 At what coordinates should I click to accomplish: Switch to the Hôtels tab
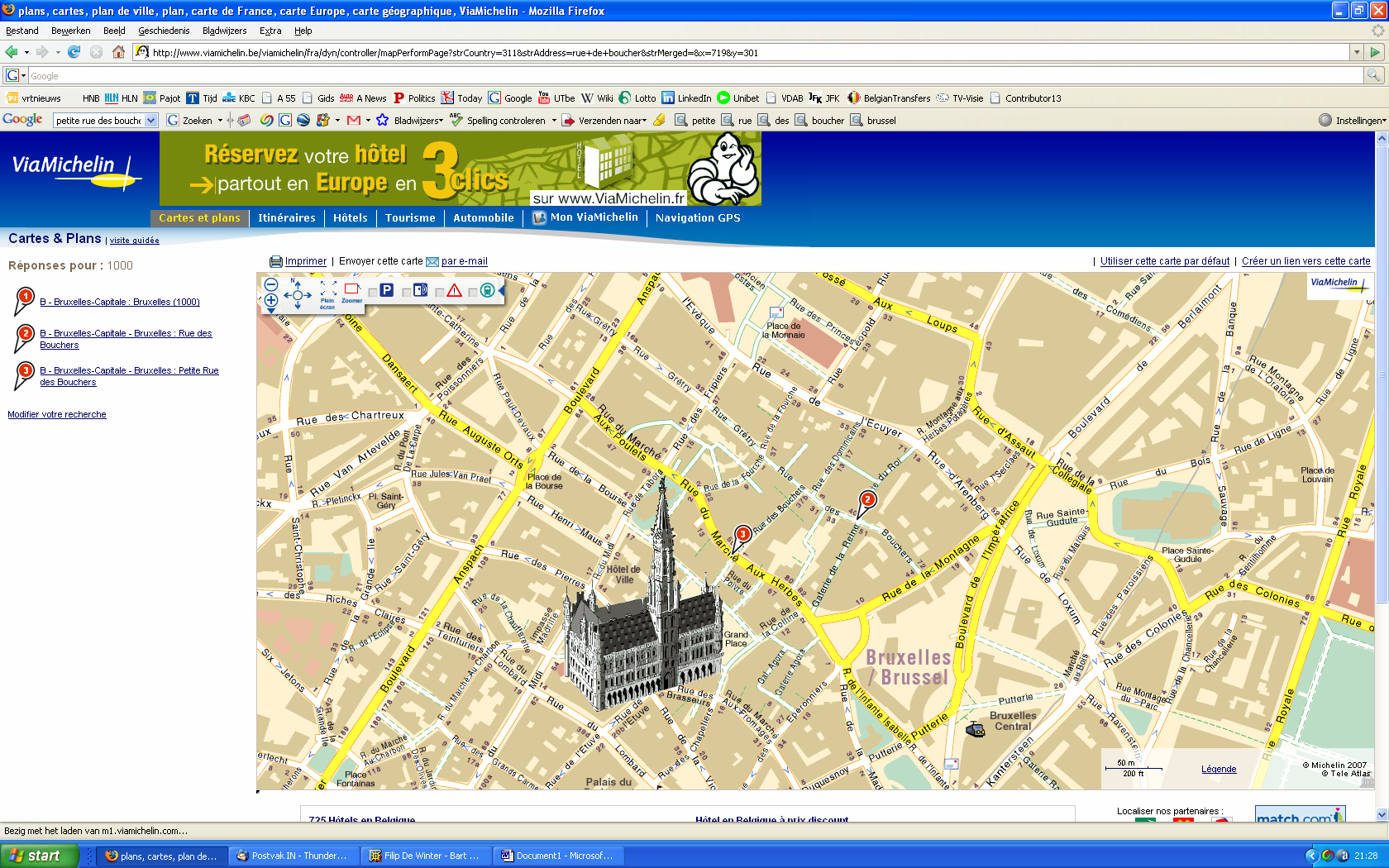click(351, 218)
